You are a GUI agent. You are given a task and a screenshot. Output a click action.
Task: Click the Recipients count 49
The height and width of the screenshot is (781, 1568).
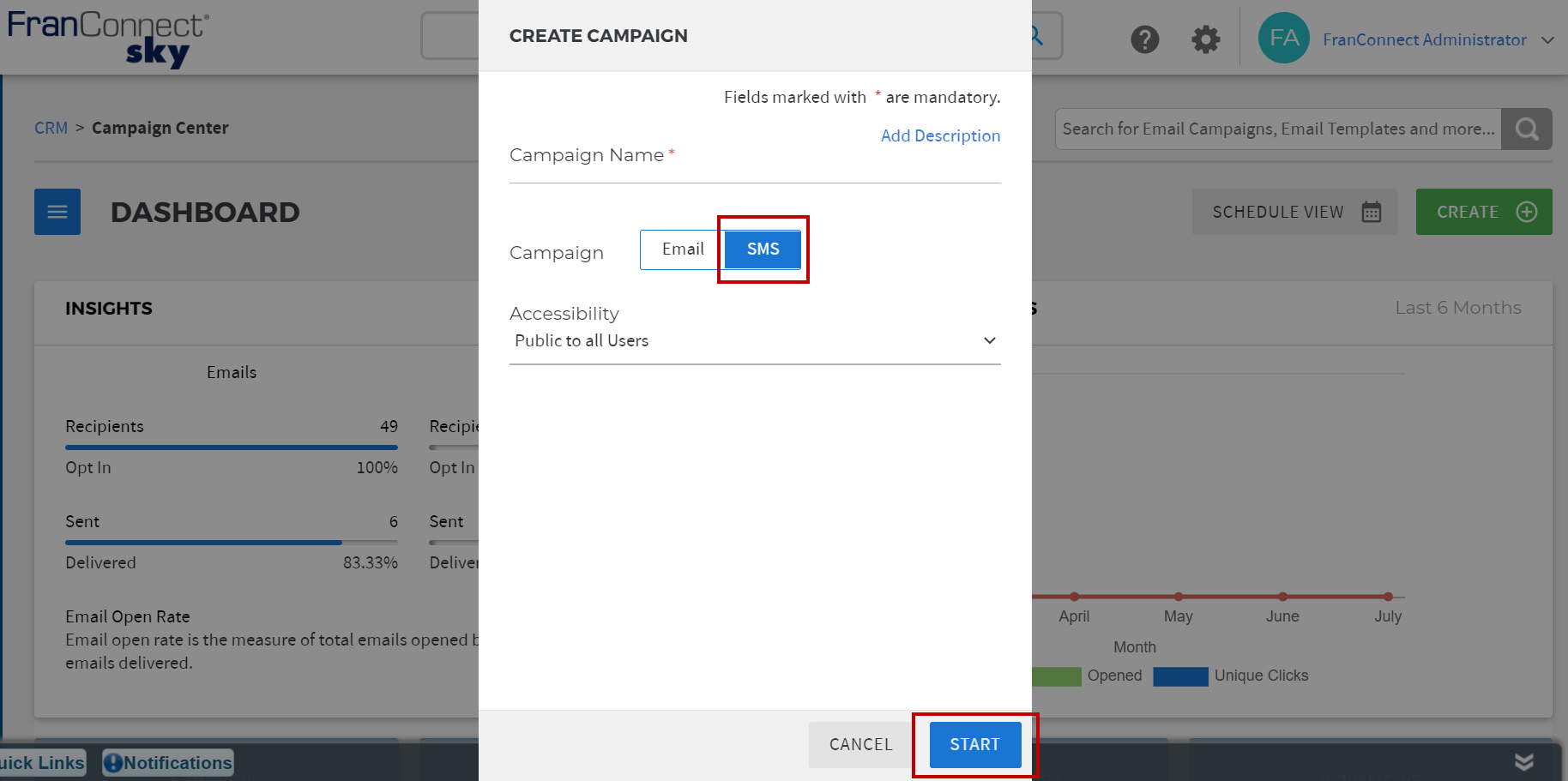coord(389,426)
